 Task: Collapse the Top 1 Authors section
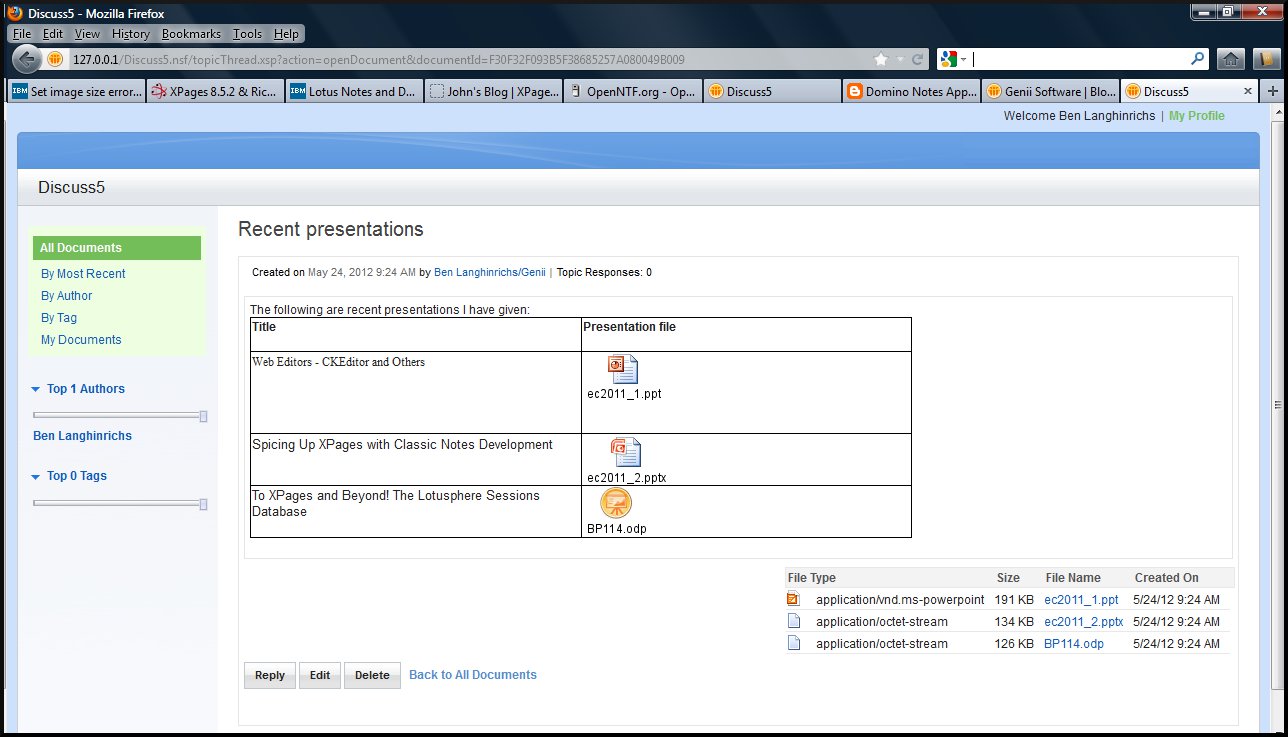36,389
